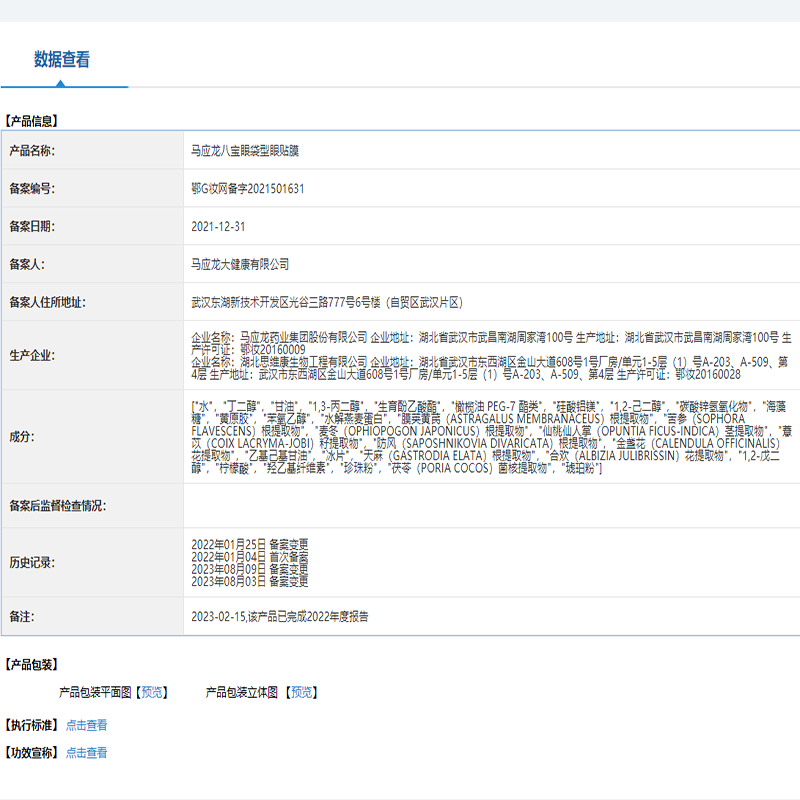
Task: Click 点击查看 beside 执行标准
Action: (x=86, y=725)
